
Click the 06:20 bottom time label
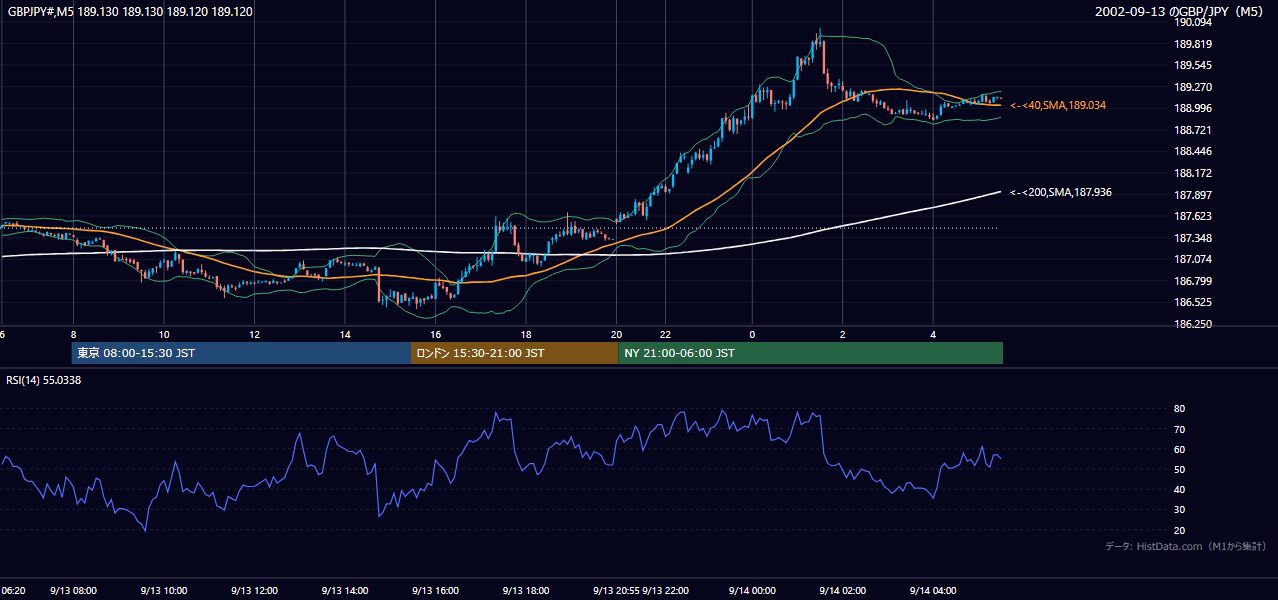[12, 591]
